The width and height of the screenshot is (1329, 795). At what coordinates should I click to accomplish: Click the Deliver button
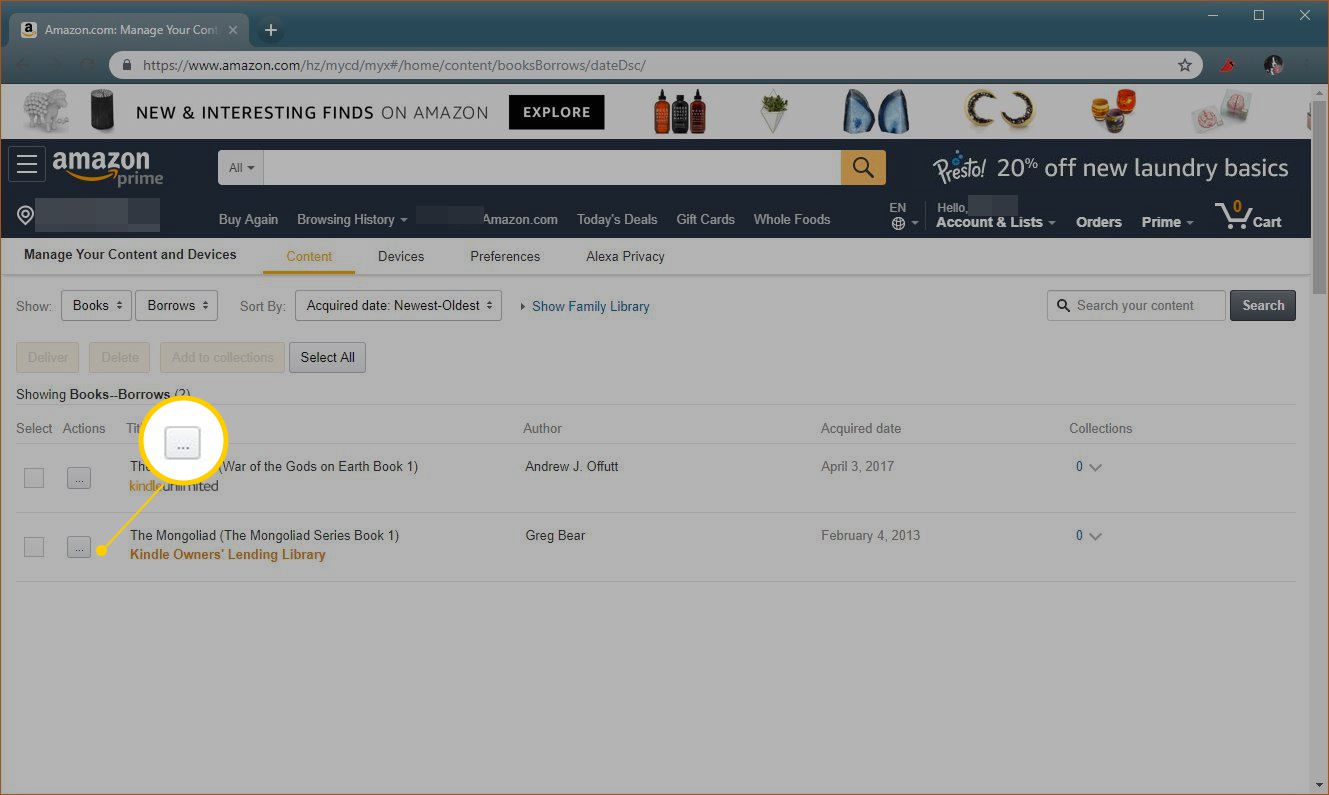coord(48,357)
